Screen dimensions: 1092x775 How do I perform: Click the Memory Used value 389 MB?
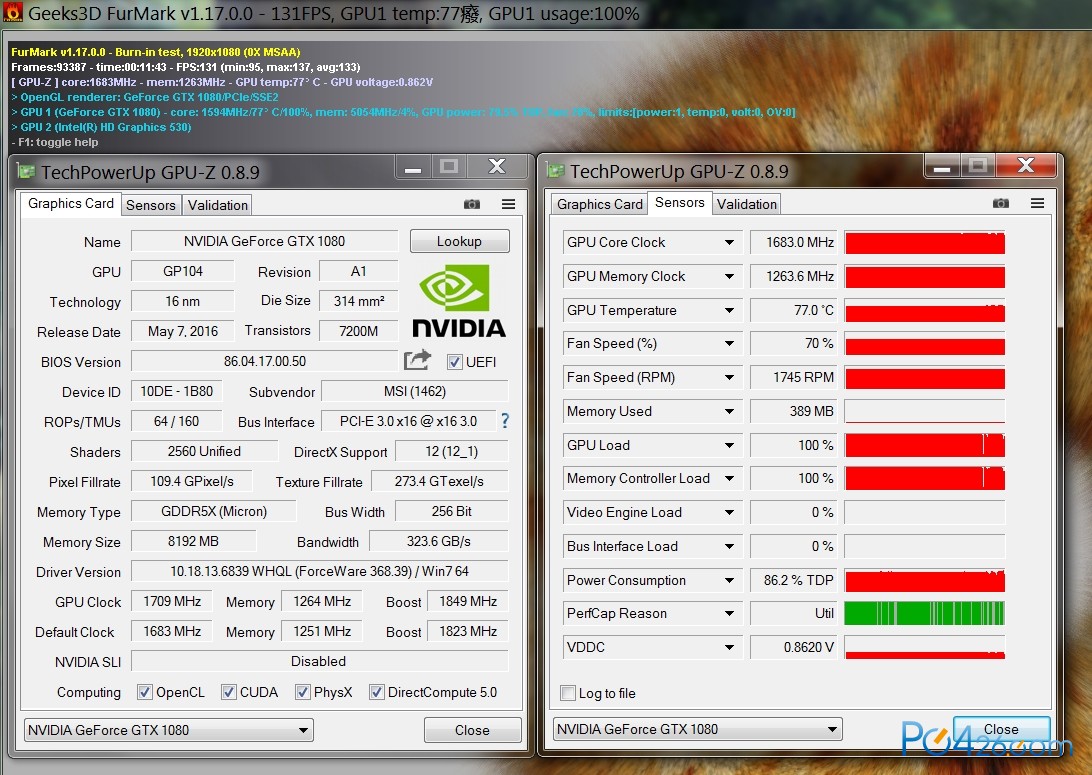coord(794,412)
